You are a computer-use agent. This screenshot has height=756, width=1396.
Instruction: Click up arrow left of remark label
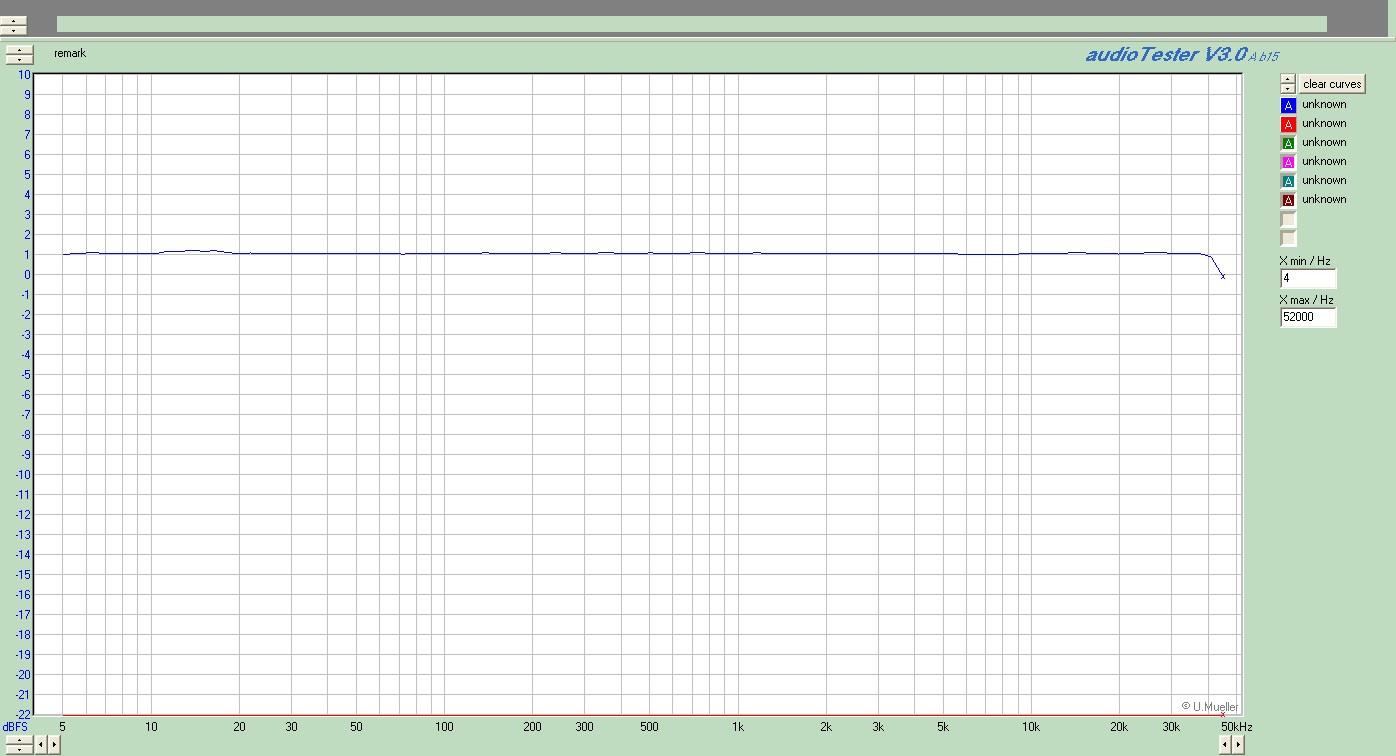(x=19, y=50)
